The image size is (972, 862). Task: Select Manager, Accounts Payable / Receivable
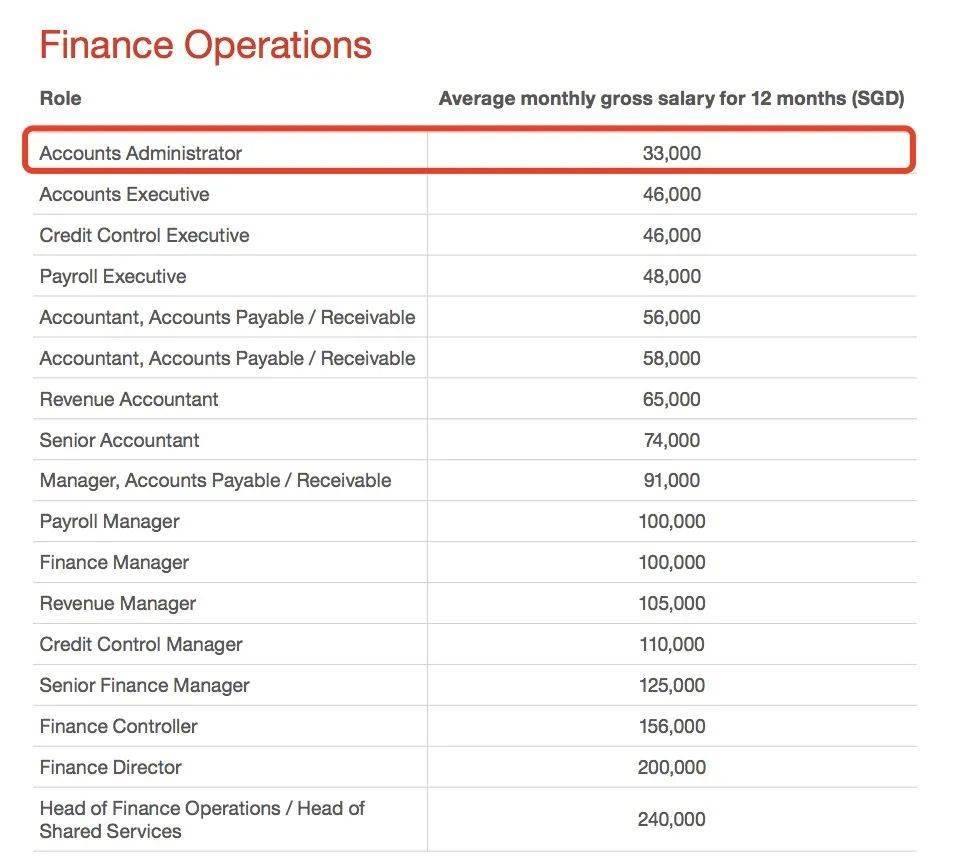[215, 481]
